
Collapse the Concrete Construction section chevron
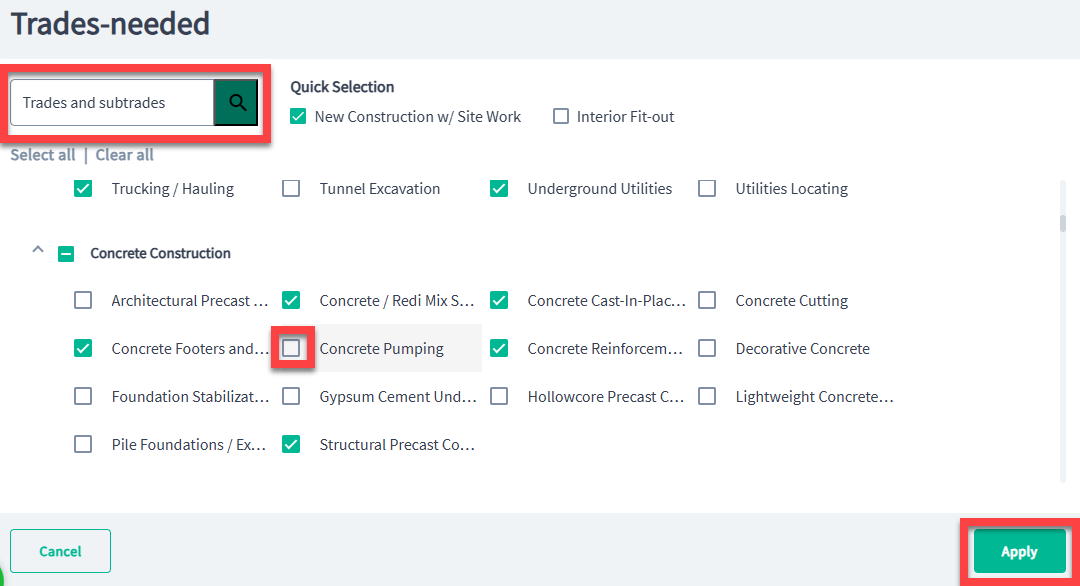38,251
